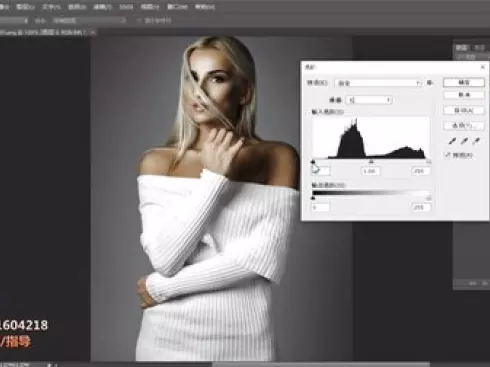Click the gamma input field showing 1.00
Image resolution: width=490 pixels, height=367 pixels.
[371, 171]
